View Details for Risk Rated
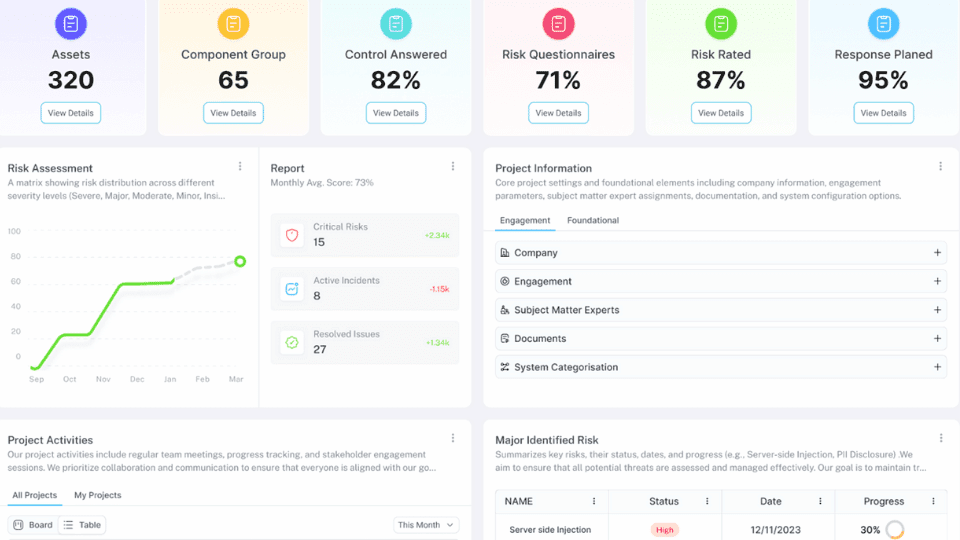The height and width of the screenshot is (540, 960). [721, 113]
